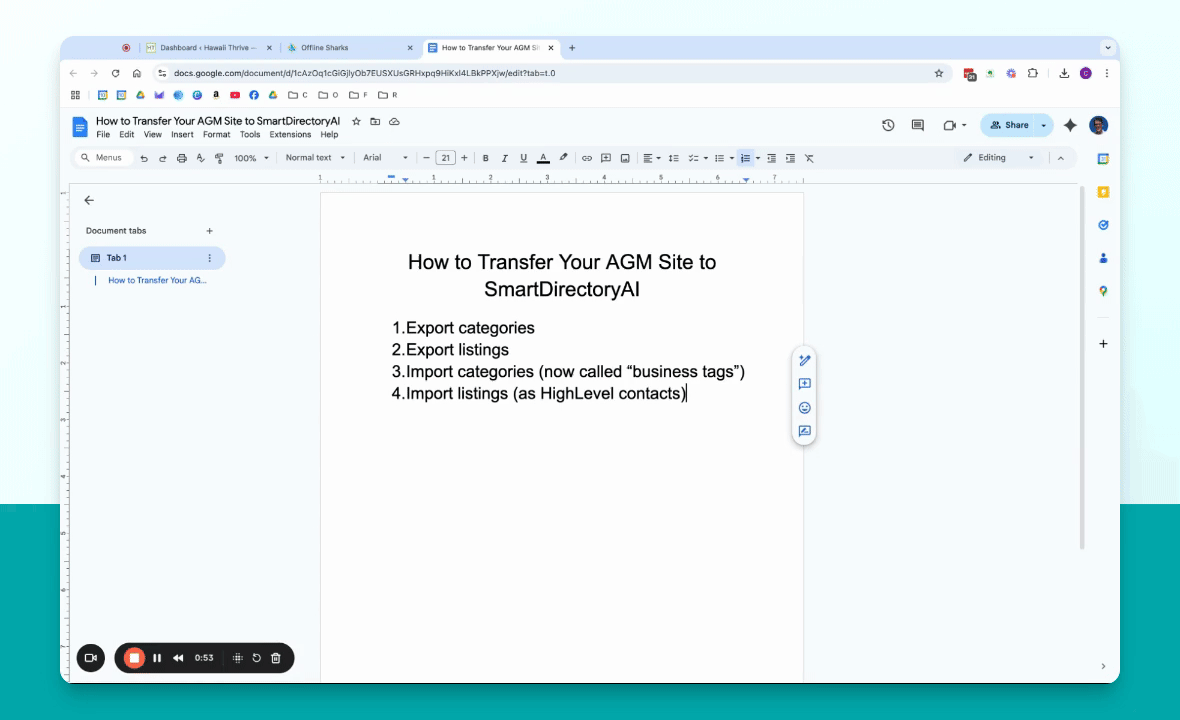1180x720 pixels.
Task: Search the Menus box
Action: (103, 158)
